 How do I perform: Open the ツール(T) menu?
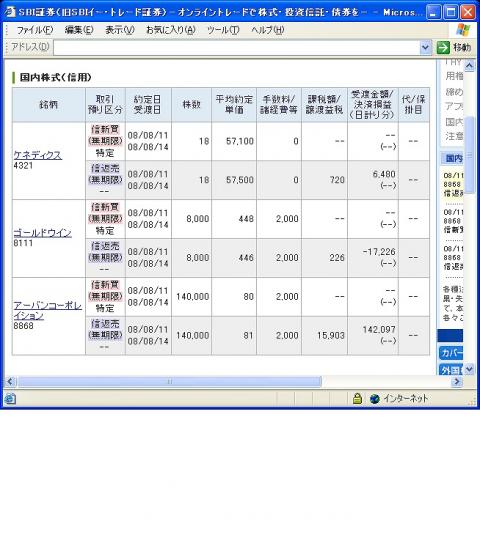click(x=223, y=30)
